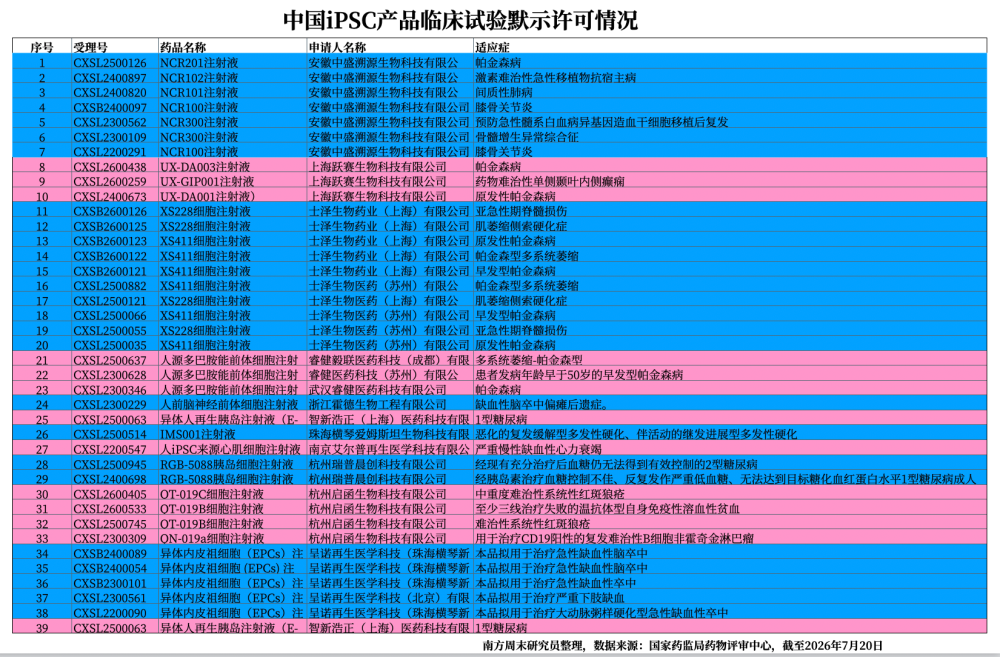
Task: Select the OT-019C细胞注射液 cell
Action: [x=212, y=494]
